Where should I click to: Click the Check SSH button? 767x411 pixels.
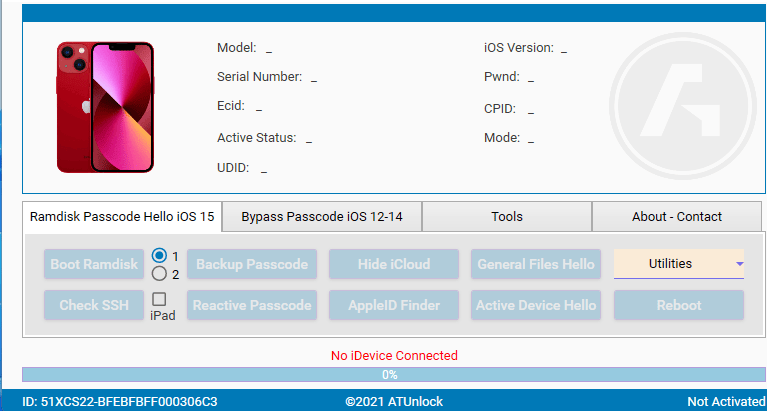pyautogui.click(x=94, y=305)
